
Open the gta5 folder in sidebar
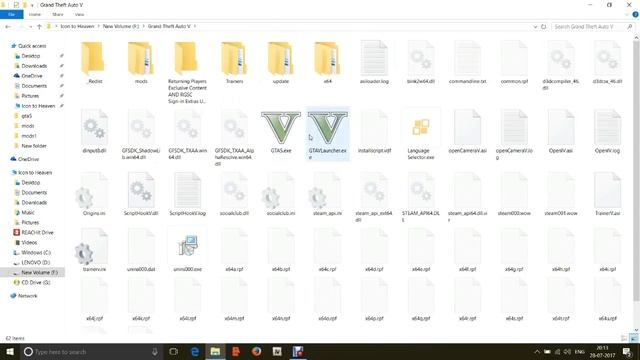[27, 116]
